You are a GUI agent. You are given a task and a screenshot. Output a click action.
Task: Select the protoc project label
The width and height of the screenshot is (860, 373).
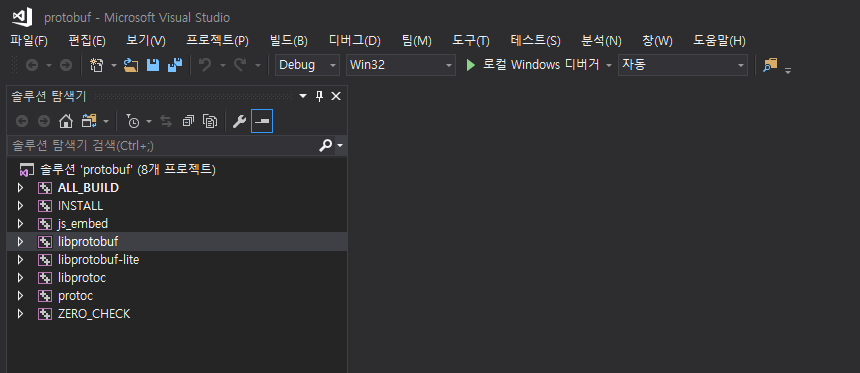pos(75,296)
